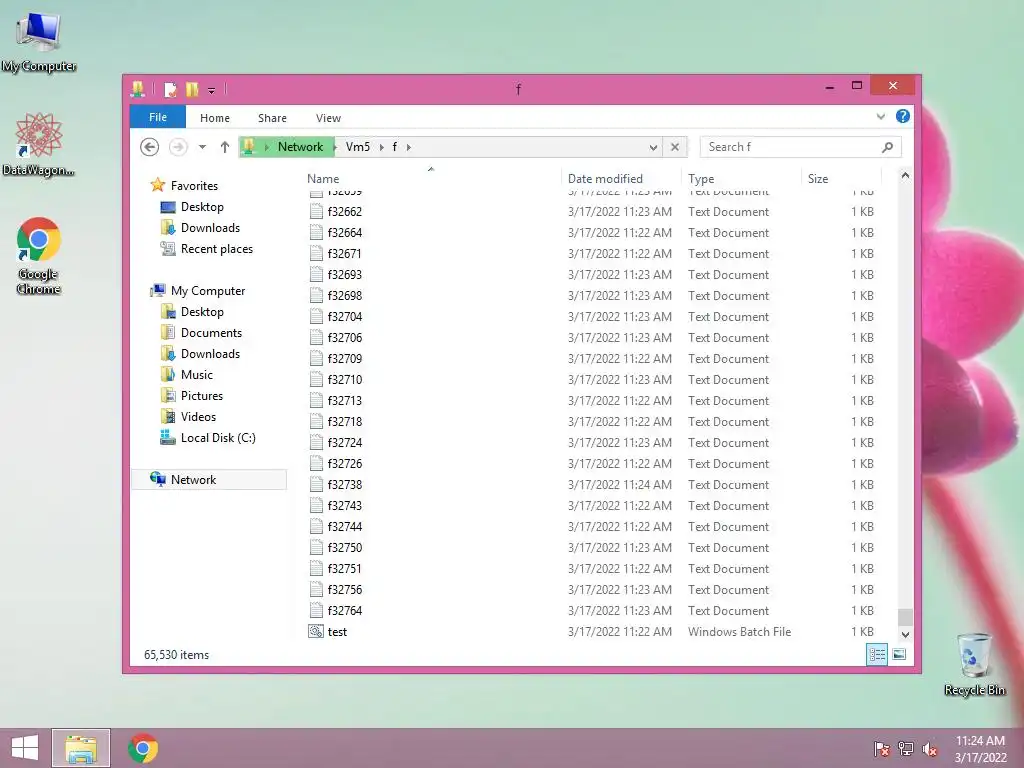Select Downloads under Favorites
Viewport: 1024px width, 768px height.
pyautogui.click(x=210, y=228)
